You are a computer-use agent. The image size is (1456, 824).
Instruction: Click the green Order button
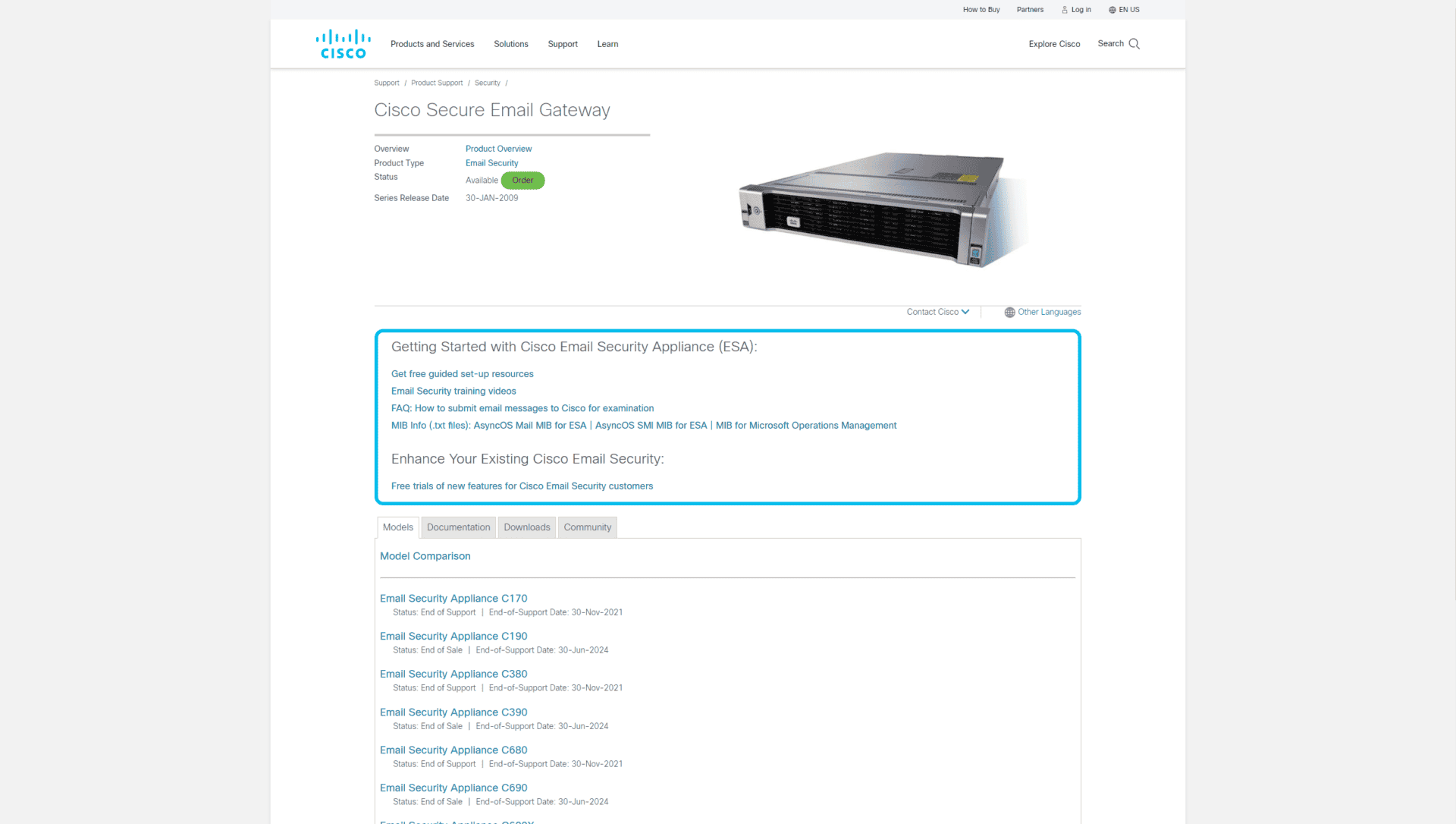pos(522,181)
